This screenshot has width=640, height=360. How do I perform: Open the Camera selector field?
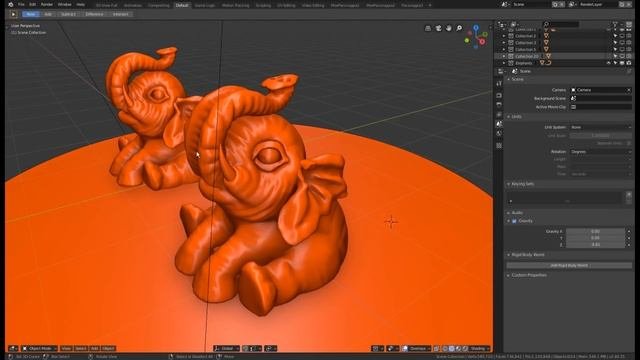601,90
